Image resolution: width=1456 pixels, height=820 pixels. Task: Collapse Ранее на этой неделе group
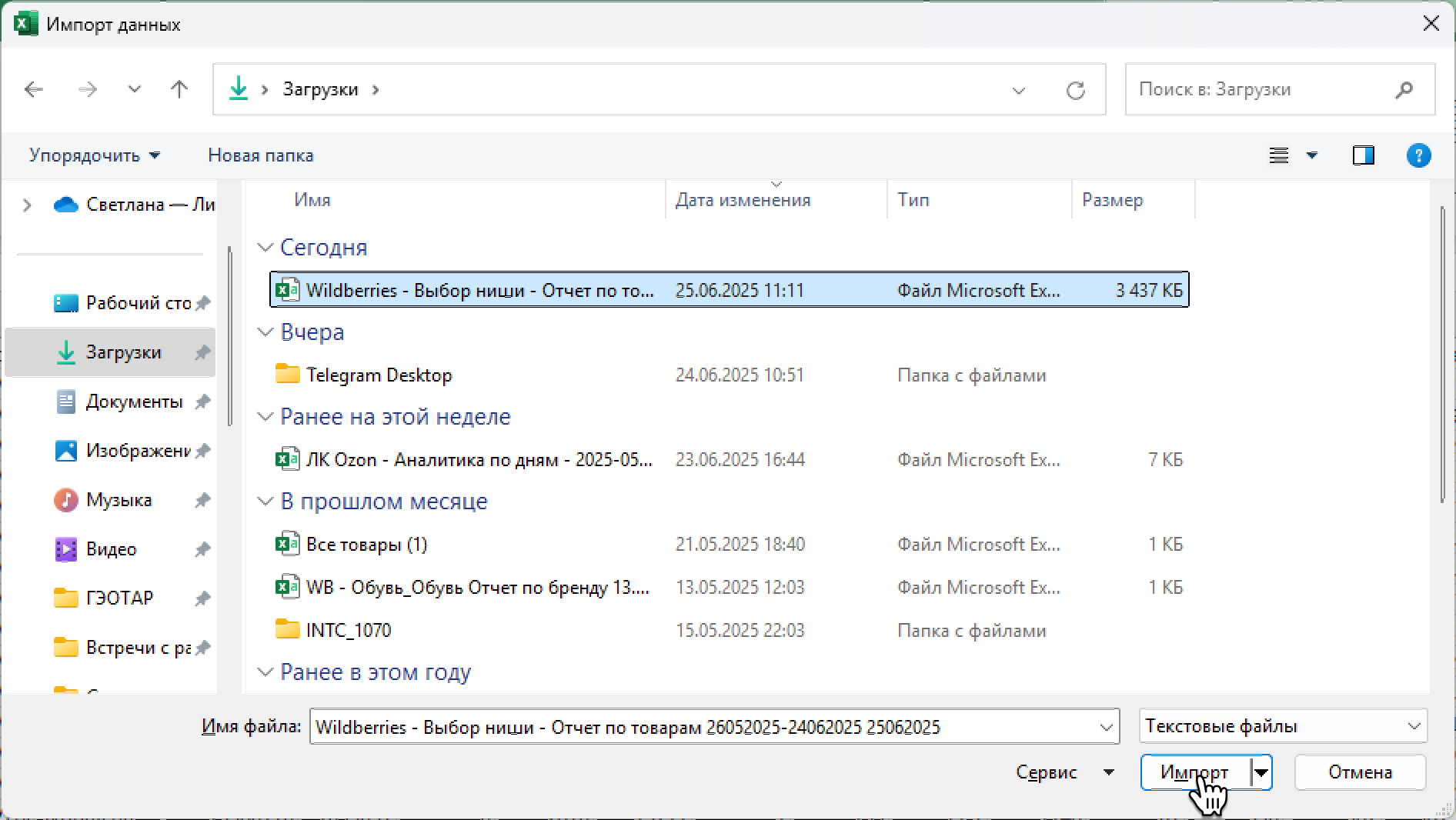tap(265, 417)
